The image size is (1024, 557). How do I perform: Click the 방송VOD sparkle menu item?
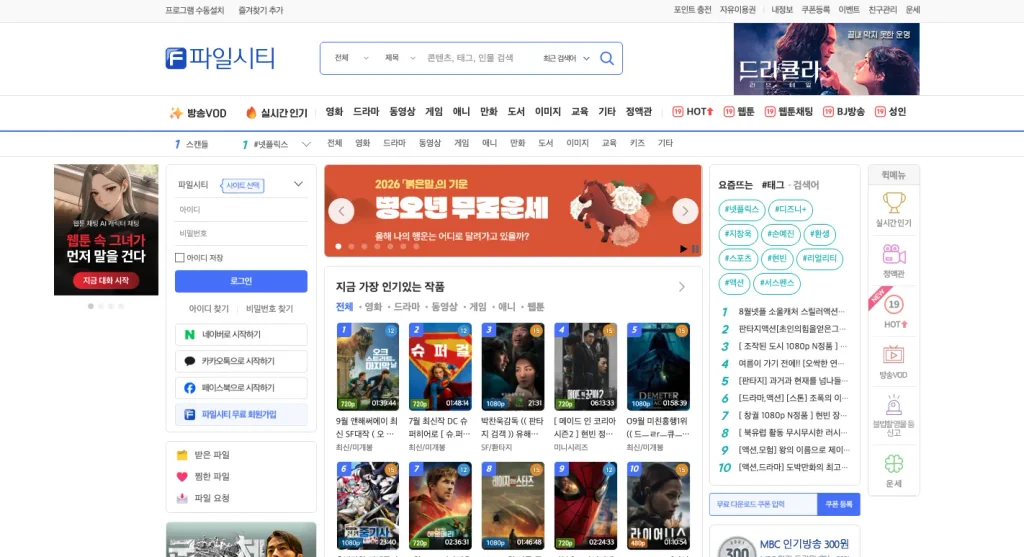(x=198, y=113)
